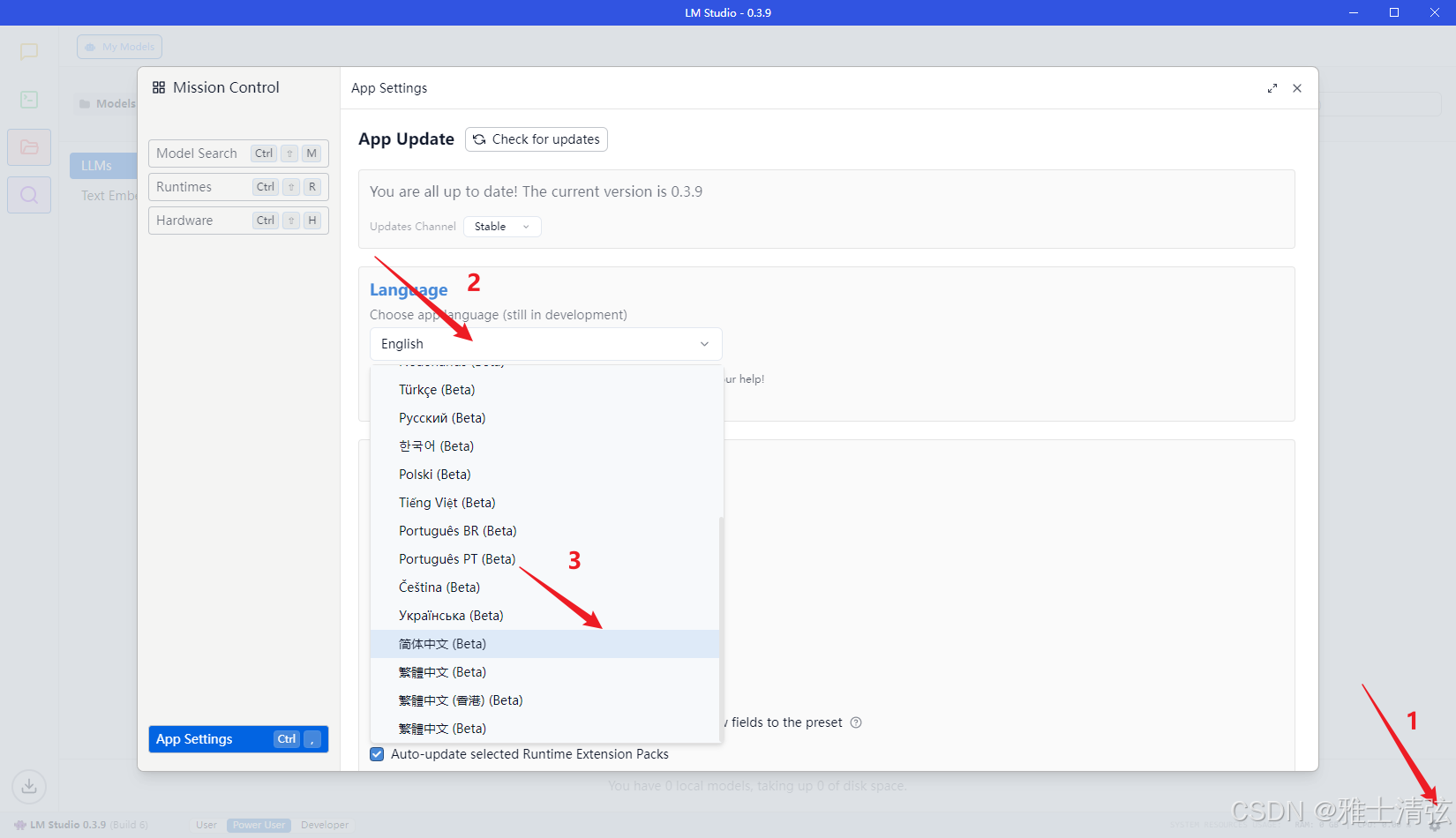Click My Models button in background window
The width and height of the screenshot is (1456, 838).
coord(119,47)
